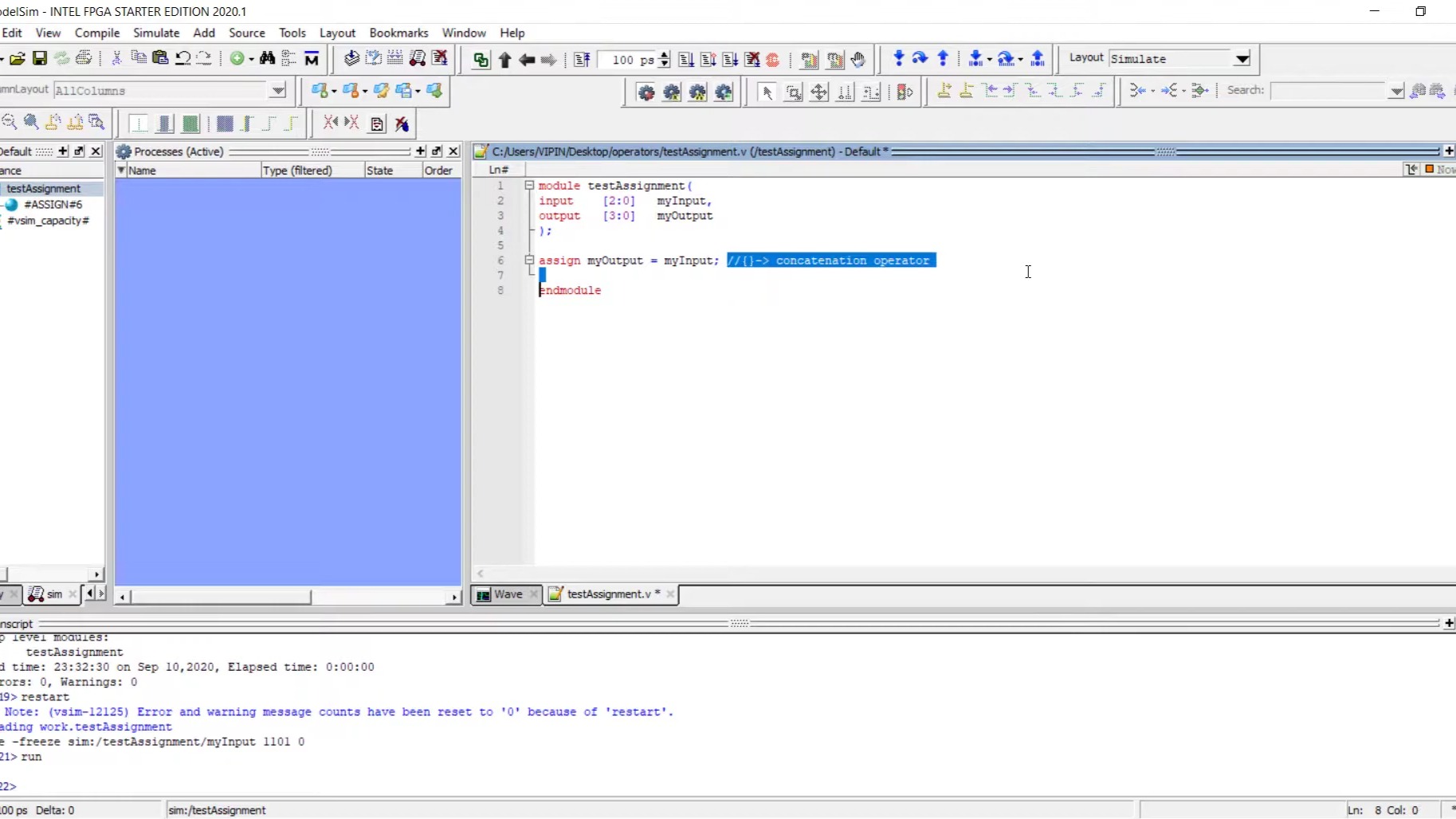Click the Insert Cursor yellow icon
Viewport: 1456px width, 819px height.
[x=944, y=91]
